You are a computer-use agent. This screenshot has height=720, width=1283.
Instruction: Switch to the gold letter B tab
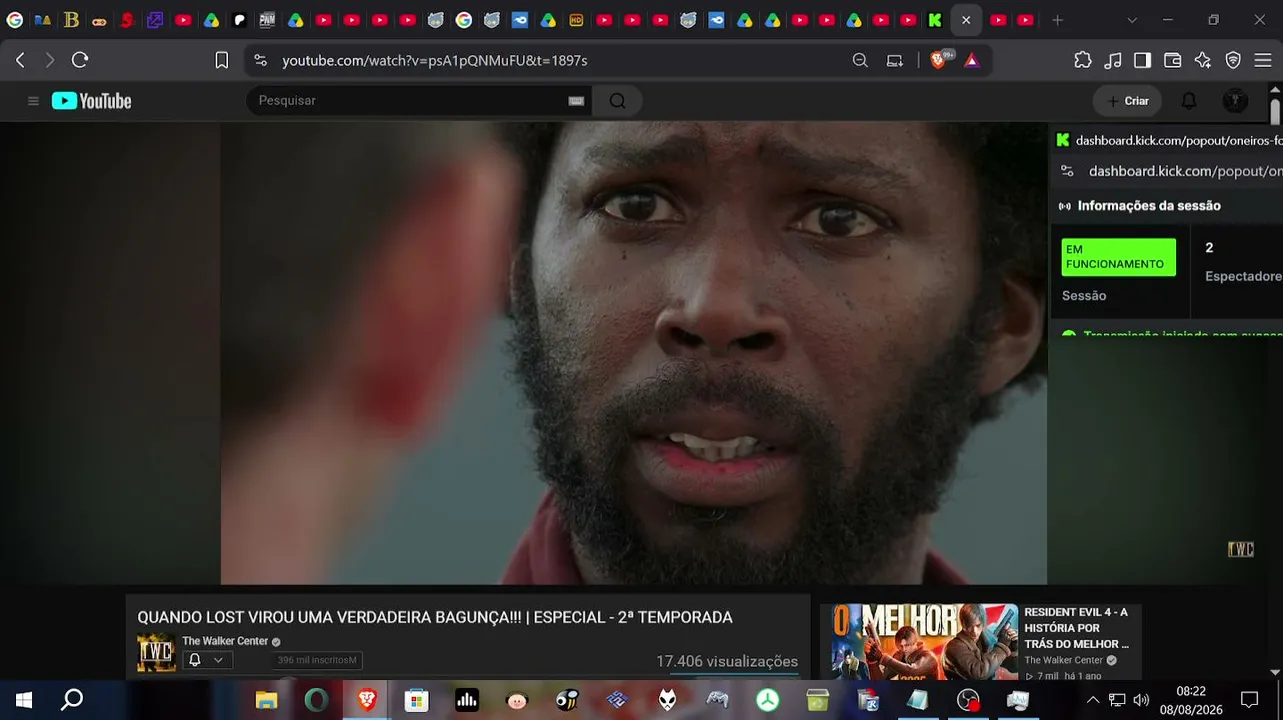coord(71,20)
